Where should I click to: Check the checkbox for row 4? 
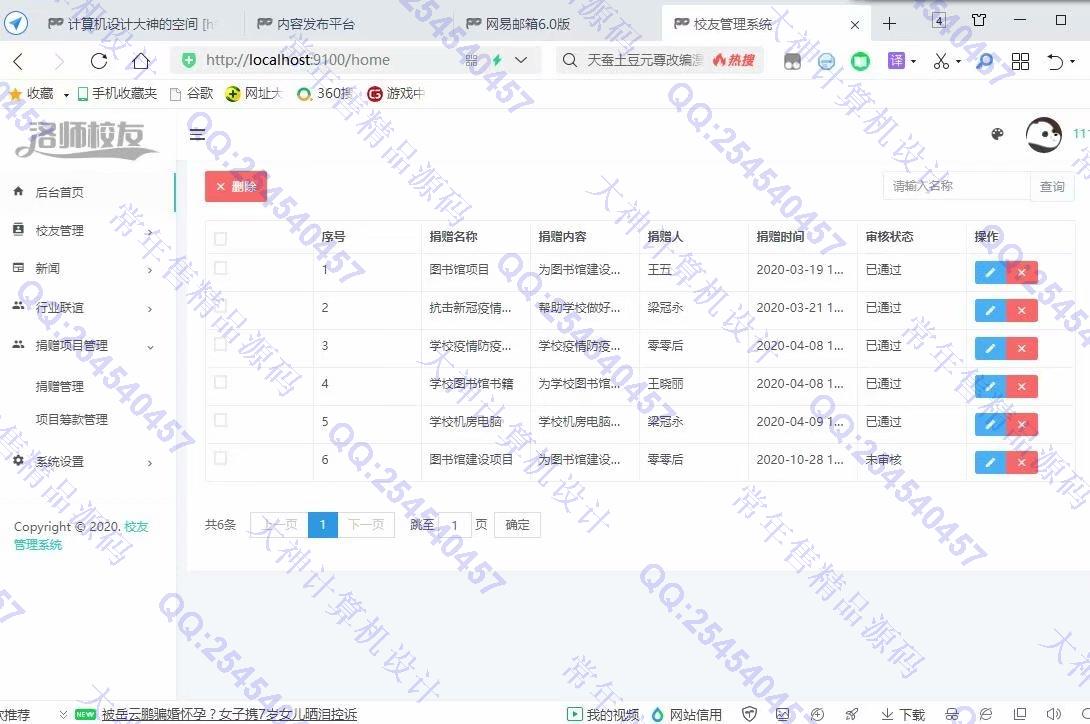[220, 382]
